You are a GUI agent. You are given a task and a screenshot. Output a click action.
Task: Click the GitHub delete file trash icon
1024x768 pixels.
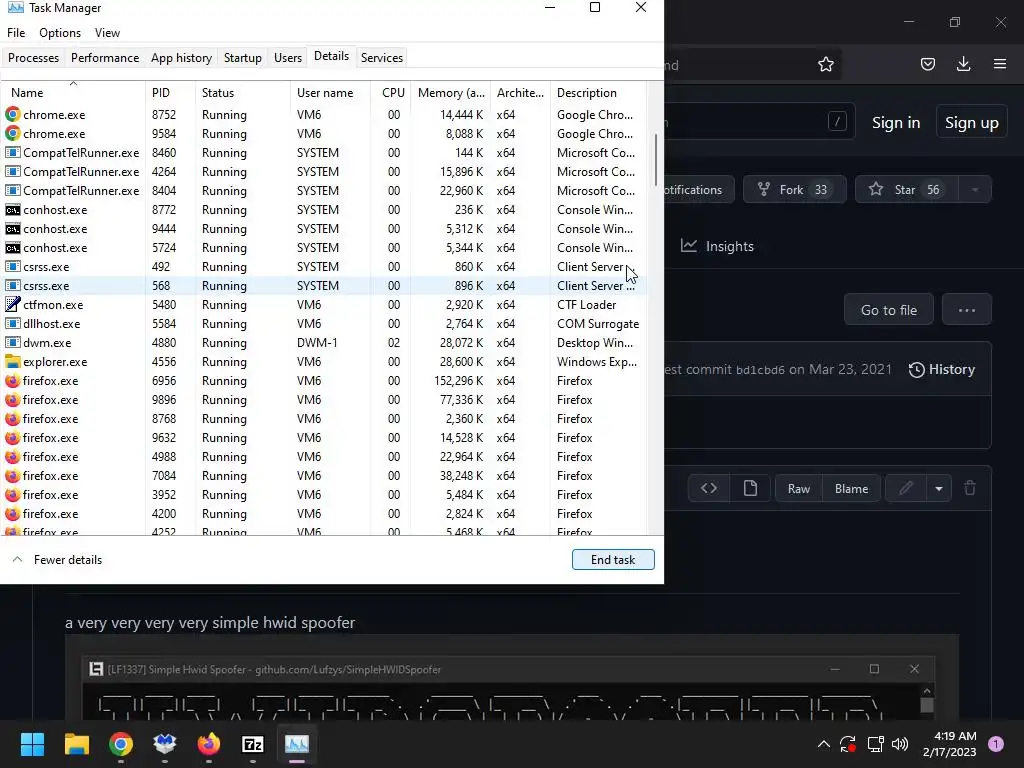pos(970,488)
